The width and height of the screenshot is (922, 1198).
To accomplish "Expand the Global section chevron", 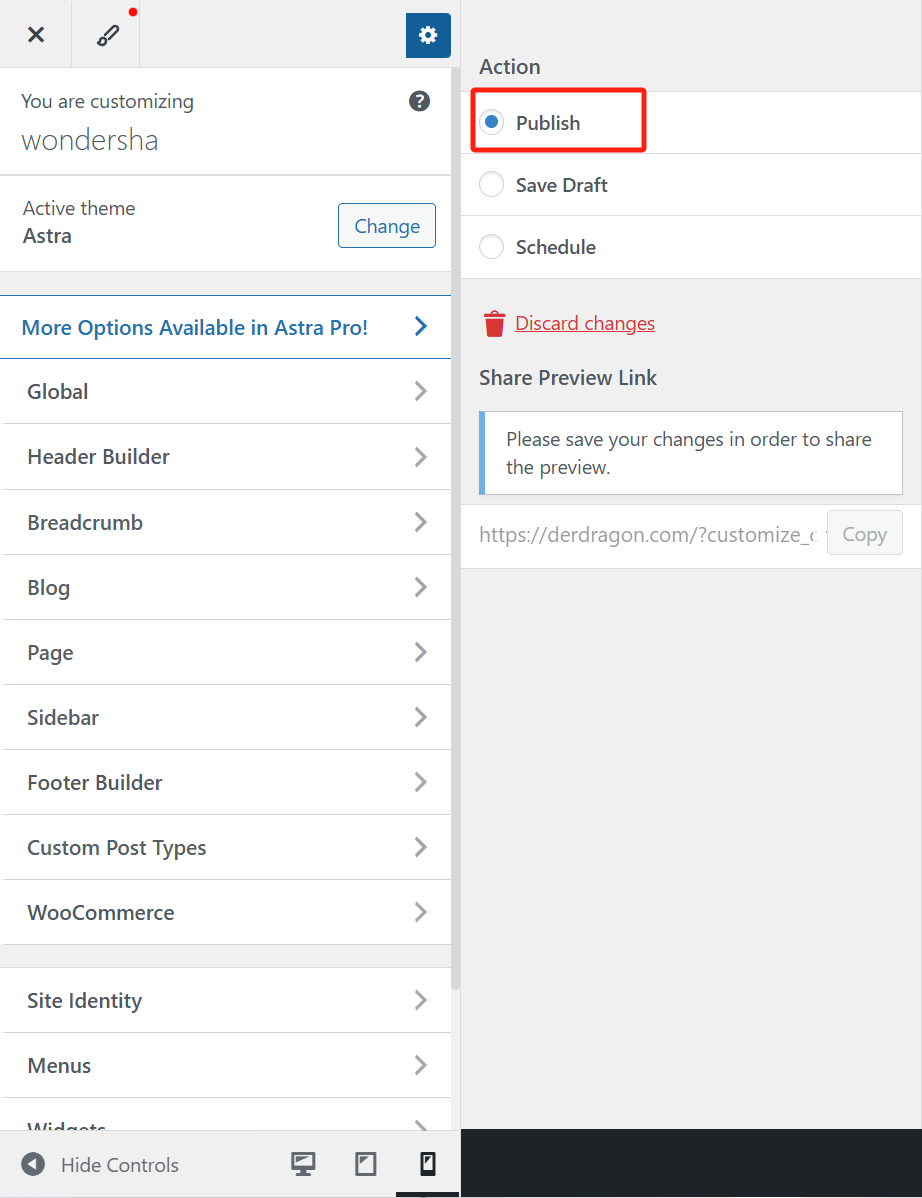I will pyautogui.click(x=420, y=392).
